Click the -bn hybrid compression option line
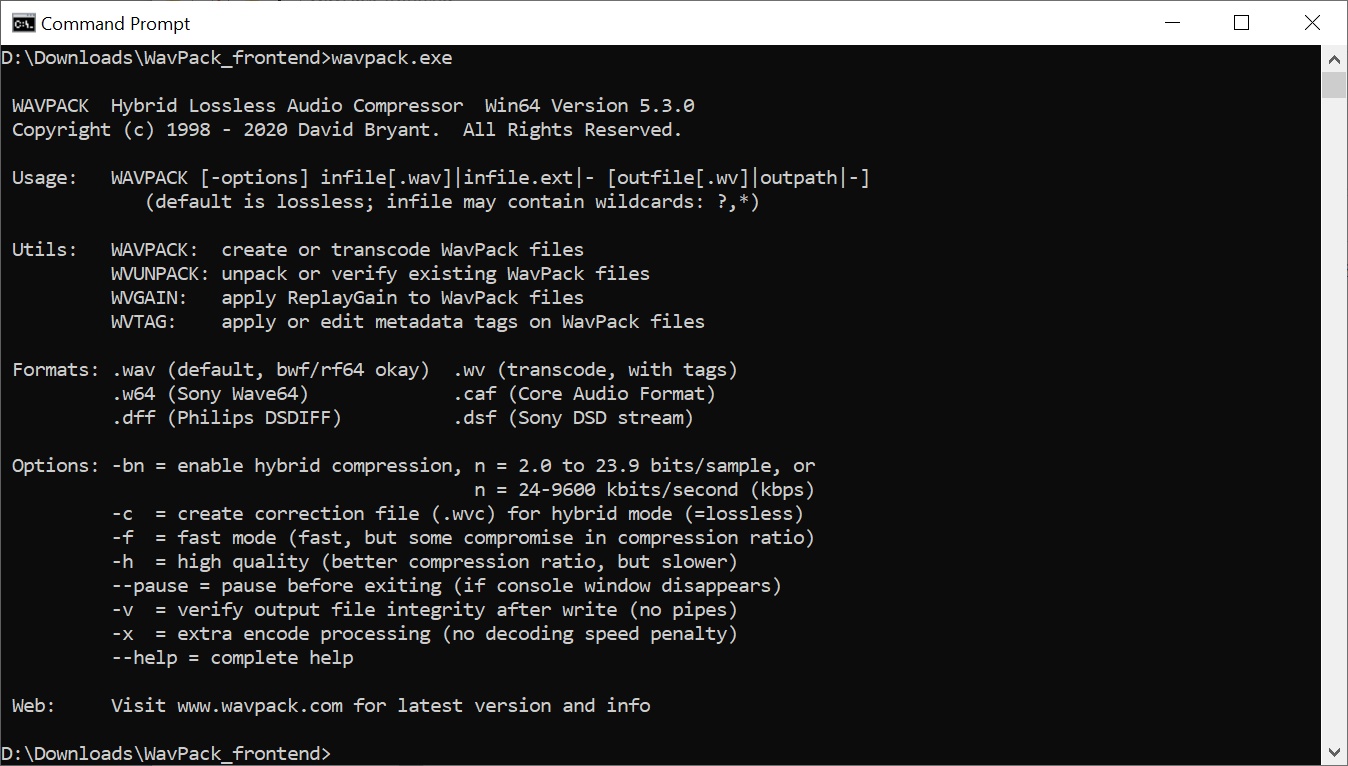 (x=463, y=466)
